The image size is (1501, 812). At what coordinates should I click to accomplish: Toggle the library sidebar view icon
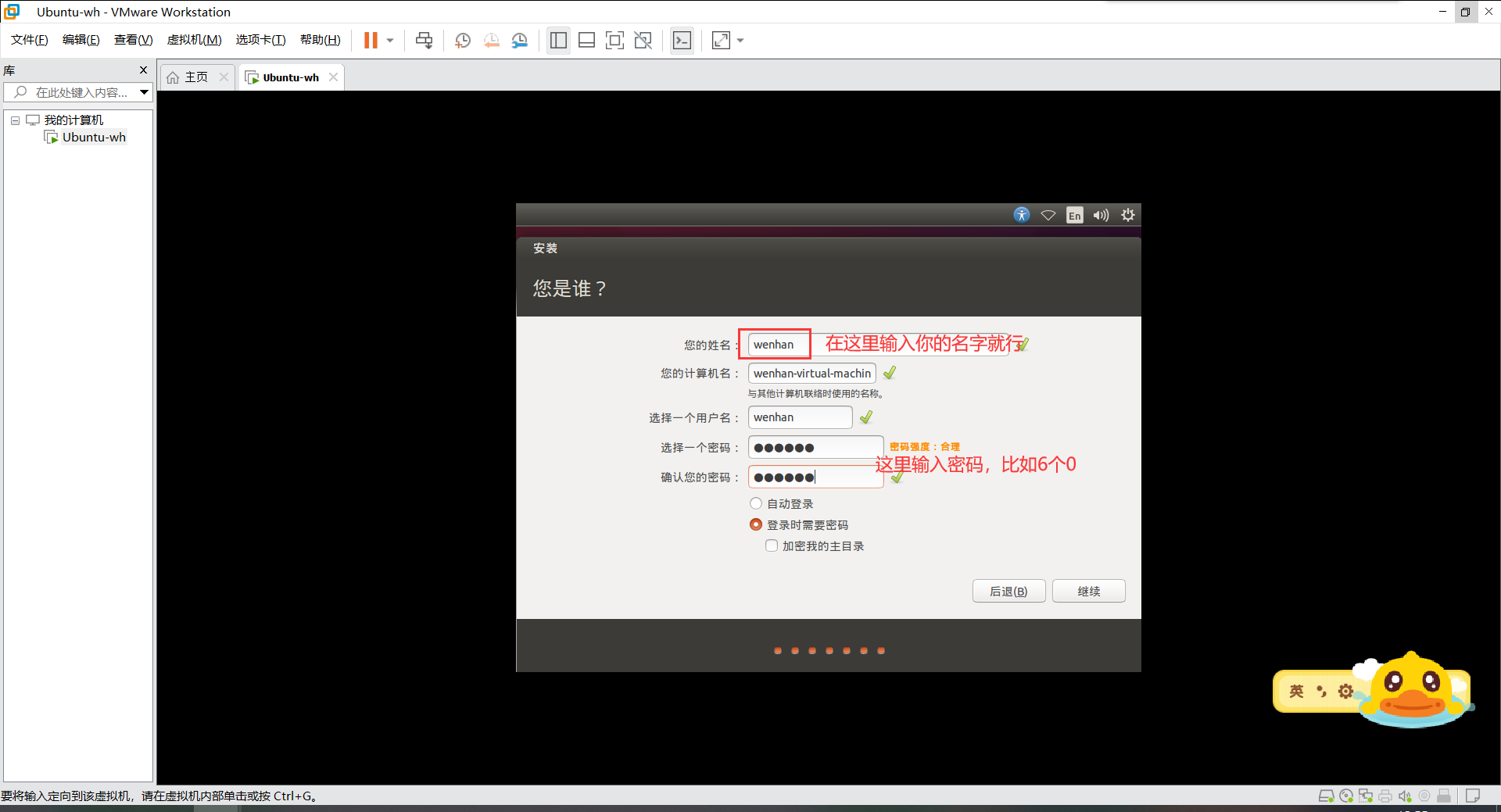558,40
